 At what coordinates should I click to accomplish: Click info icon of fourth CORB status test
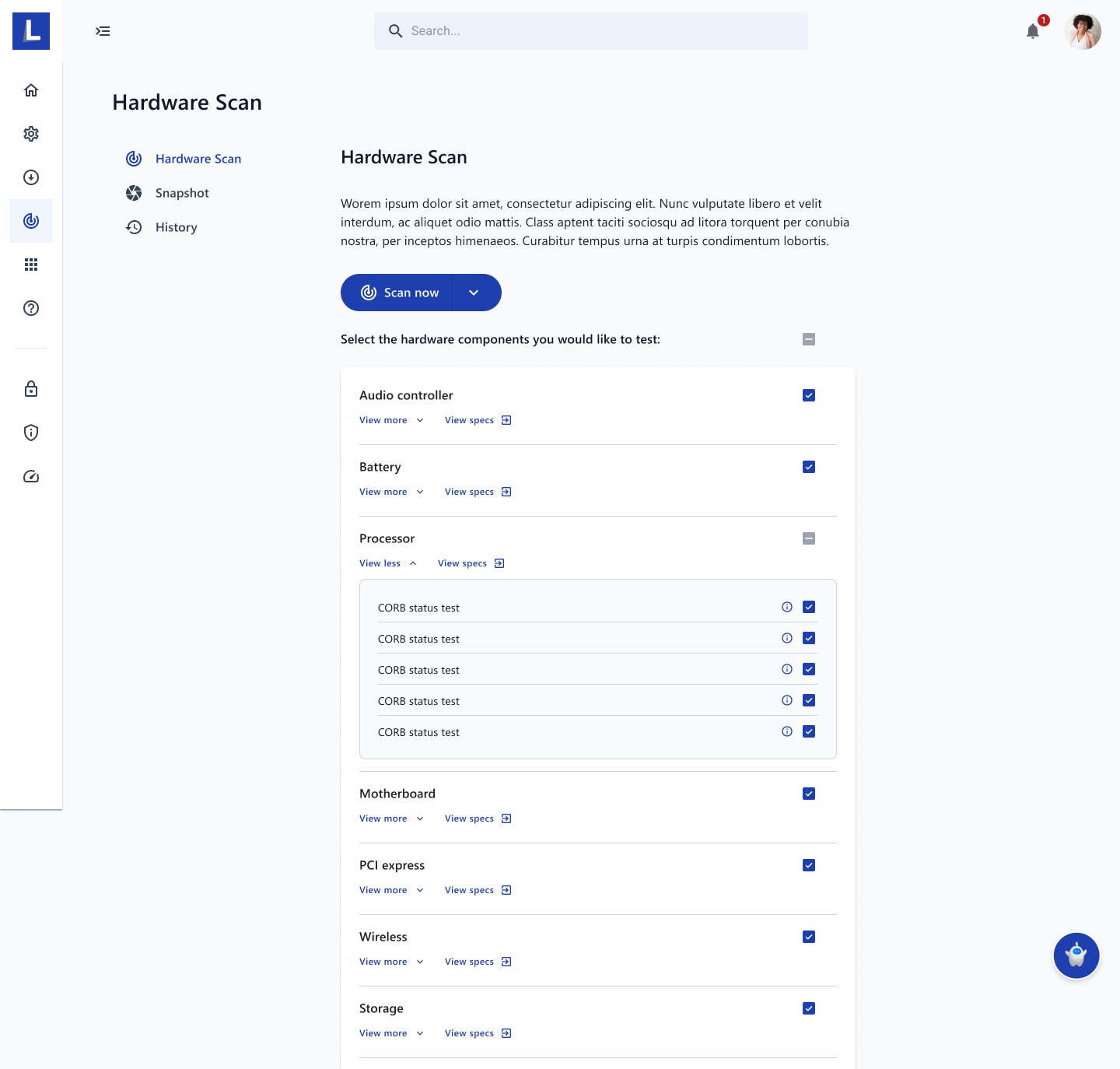click(x=787, y=700)
